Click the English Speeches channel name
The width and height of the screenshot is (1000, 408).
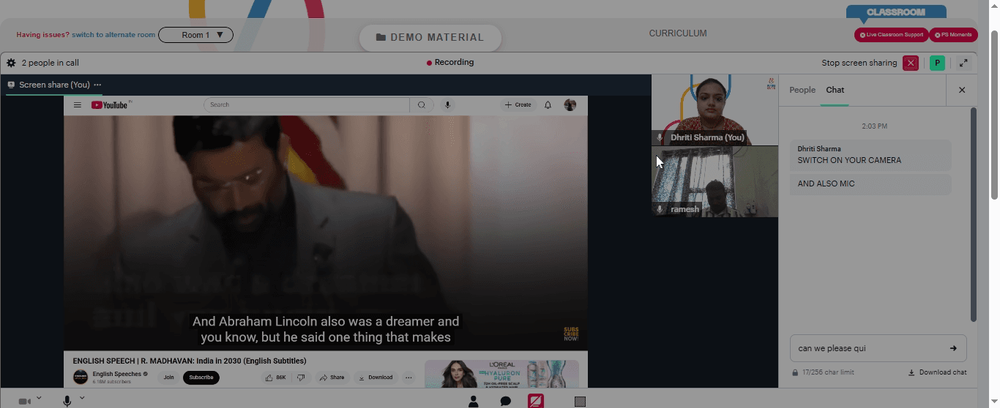[x=117, y=374]
